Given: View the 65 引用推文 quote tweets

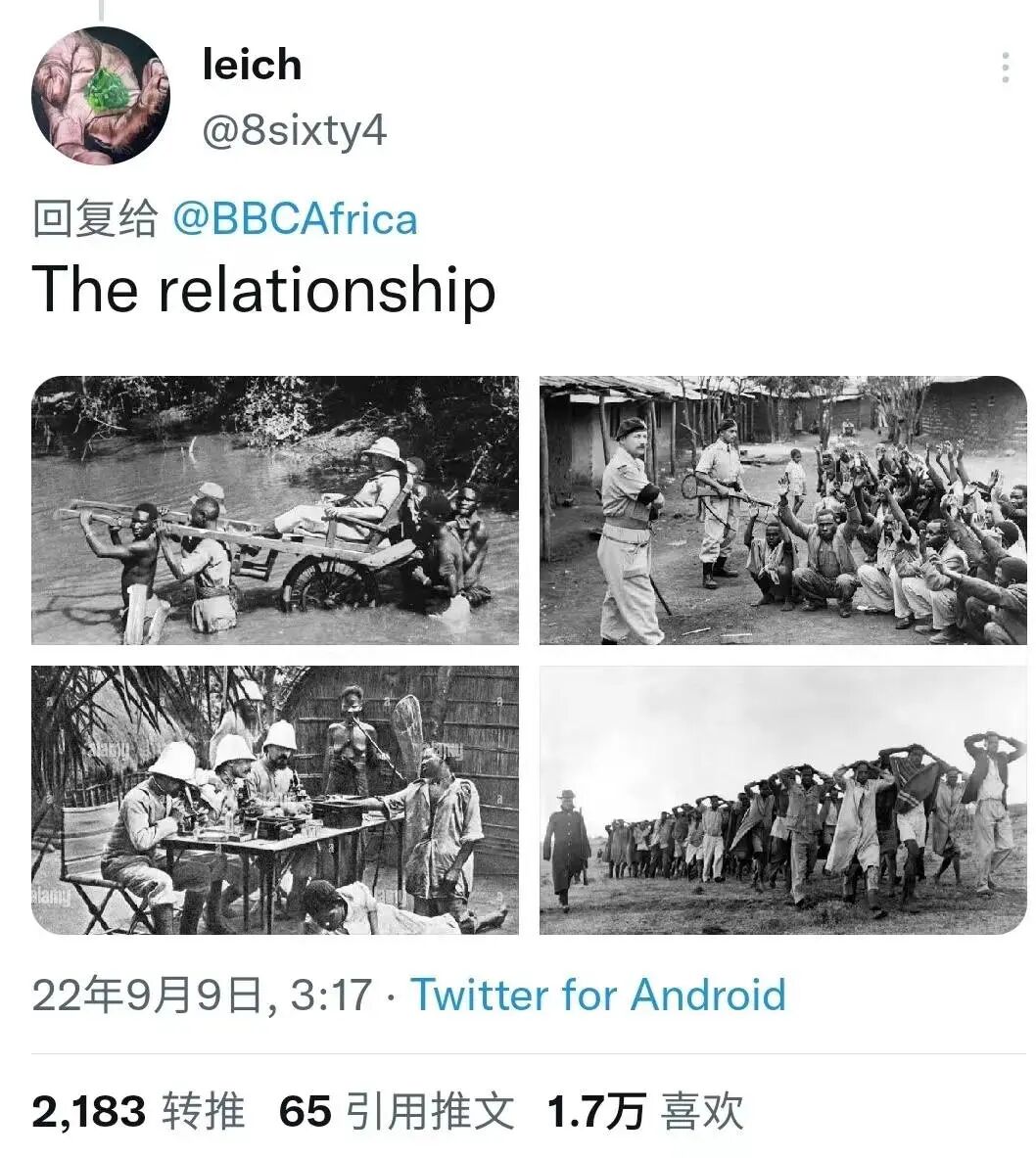Looking at the screenshot, I should (x=397, y=1111).
